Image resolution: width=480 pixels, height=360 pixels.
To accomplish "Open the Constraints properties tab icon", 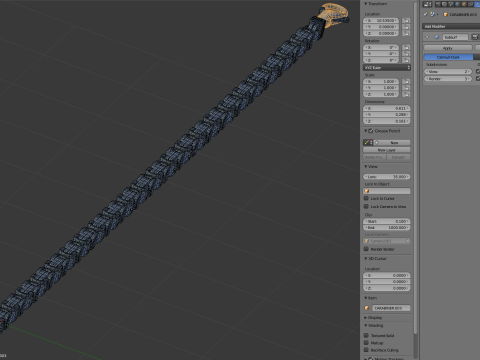I will 470,4.
